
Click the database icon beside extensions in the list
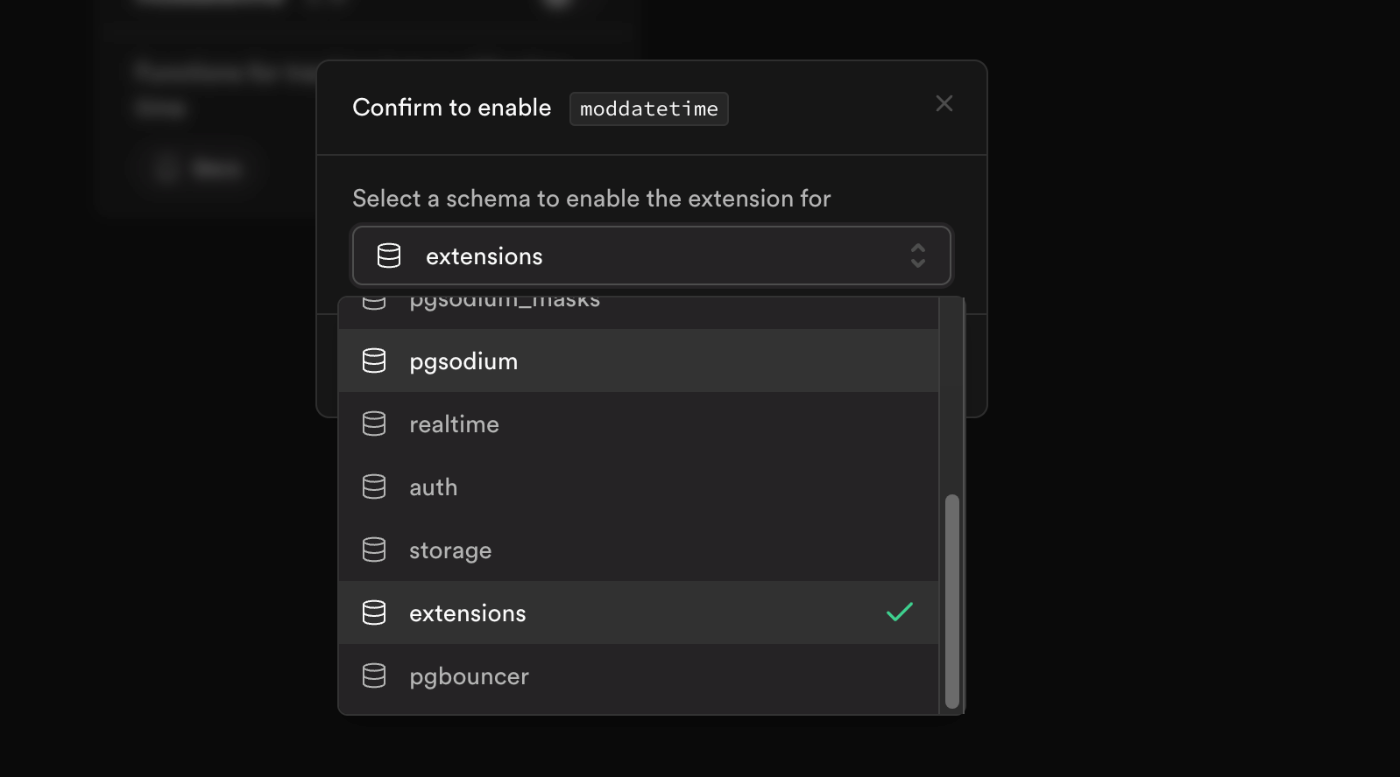tap(374, 613)
